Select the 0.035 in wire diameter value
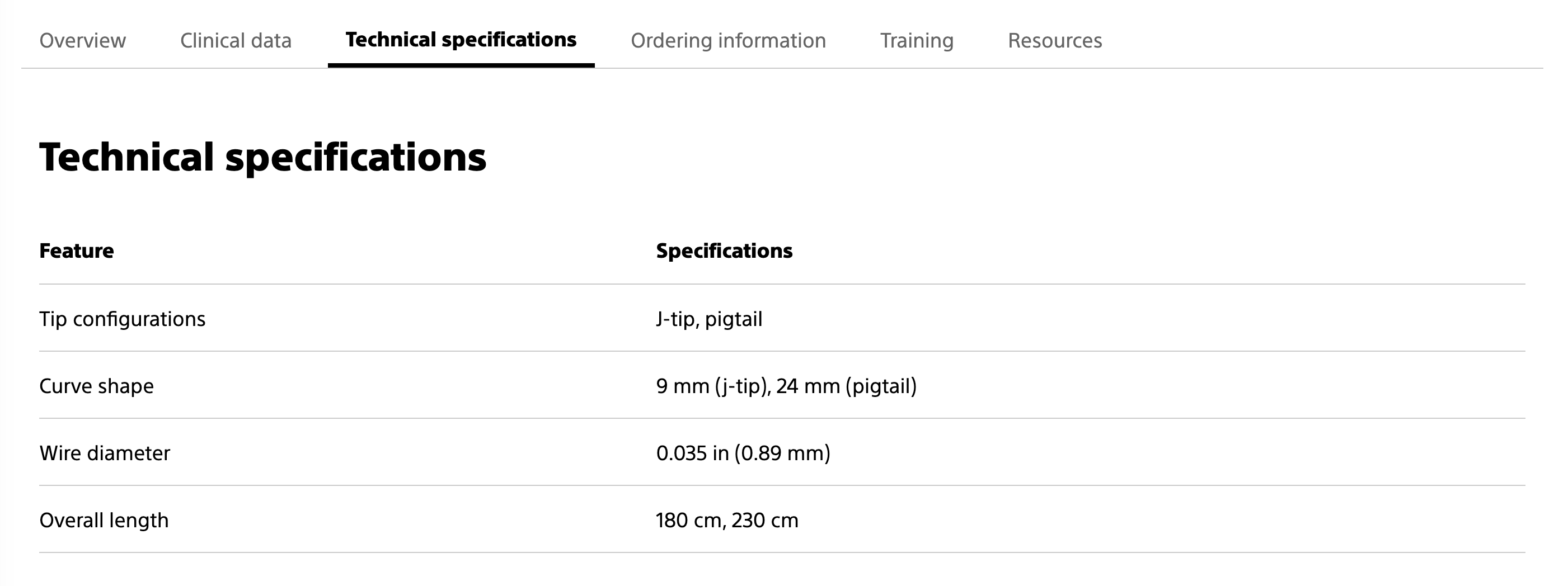This screenshot has height=586, width=1568. 692,453
